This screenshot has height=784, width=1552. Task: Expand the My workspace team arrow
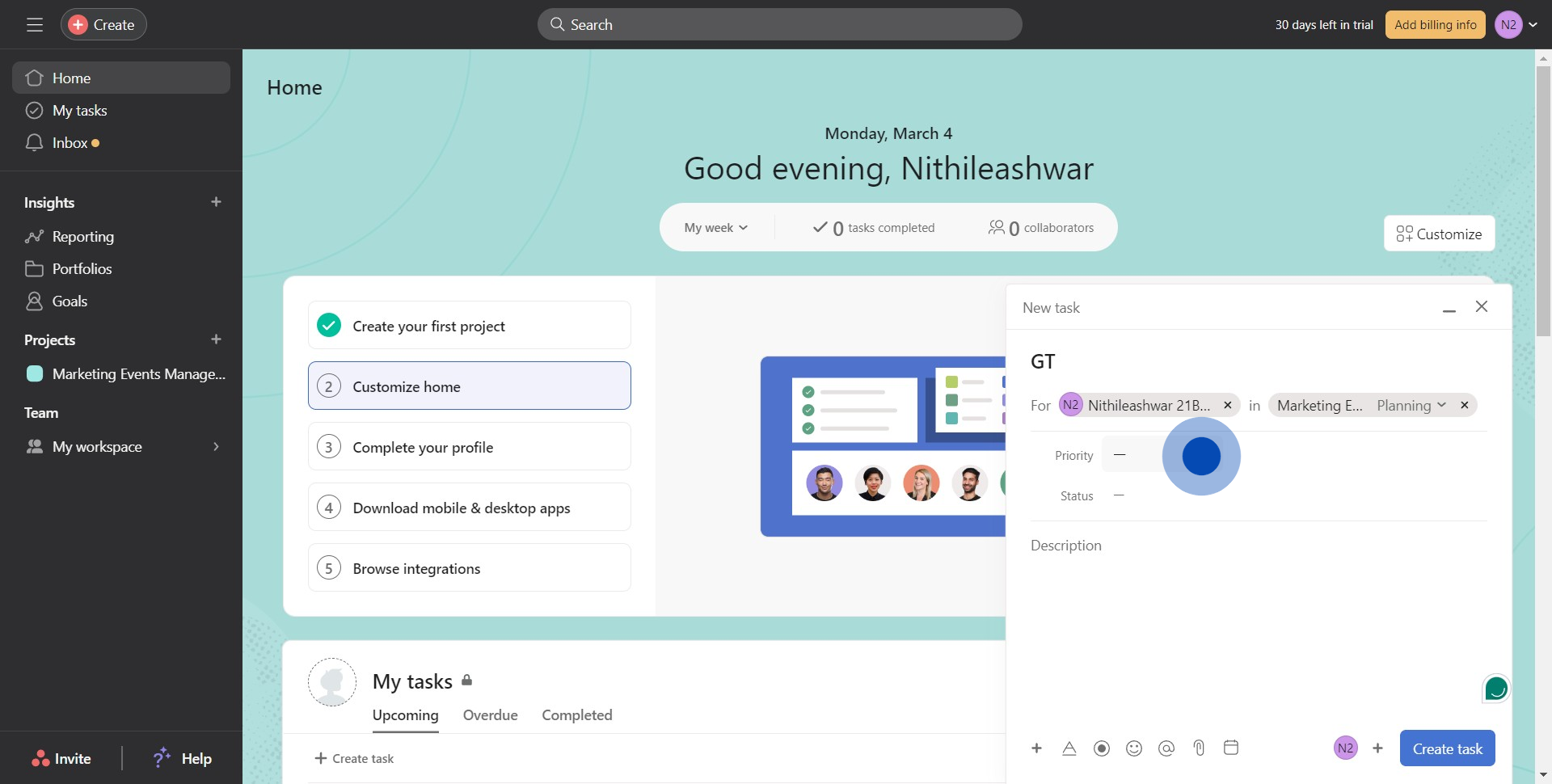[x=216, y=447]
